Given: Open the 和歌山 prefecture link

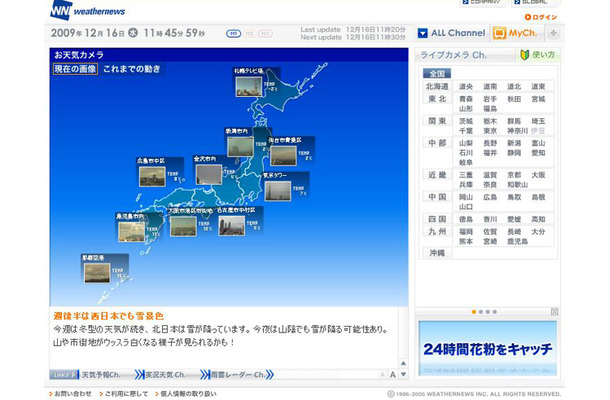Looking at the screenshot, I should [x=517, y=185].
